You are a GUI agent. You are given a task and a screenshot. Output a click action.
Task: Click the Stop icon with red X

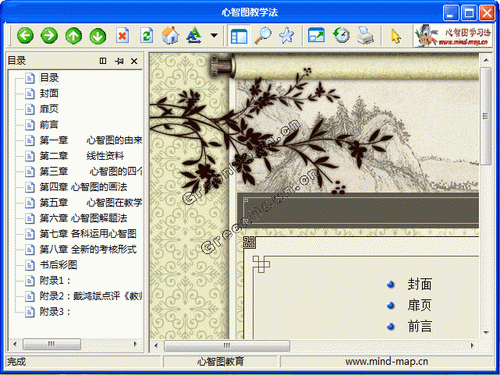coord(122,35)
